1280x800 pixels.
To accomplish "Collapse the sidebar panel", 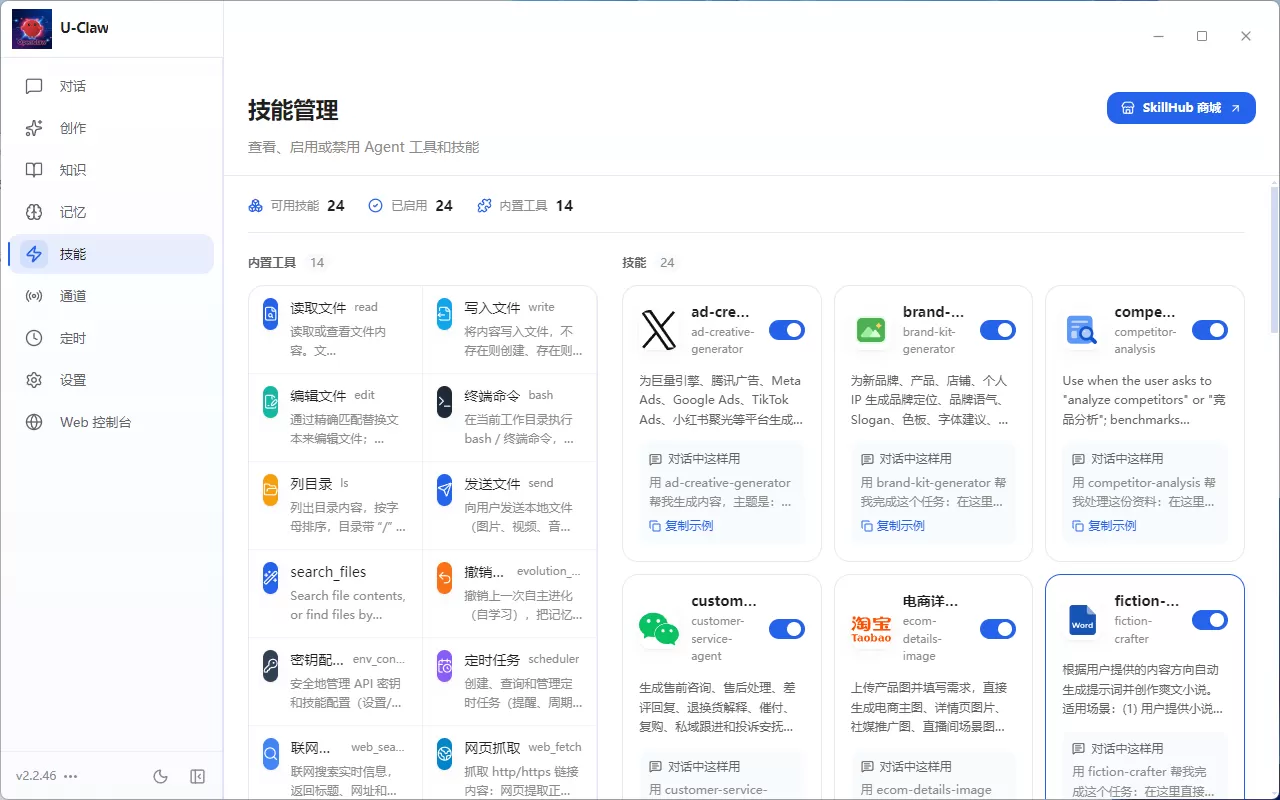I will point(197,776).
